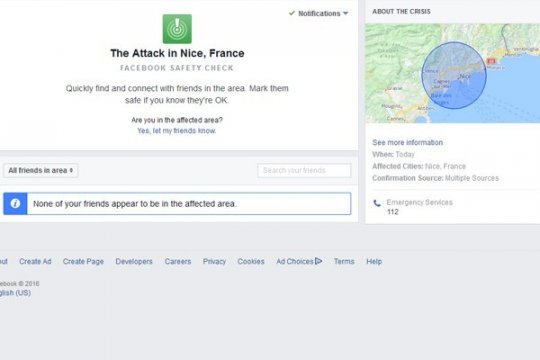Image resolution: width=540 pixels, height=360 pixels.
Task: Click the Notifications checkmark icon
Action: tap(292, 13)
